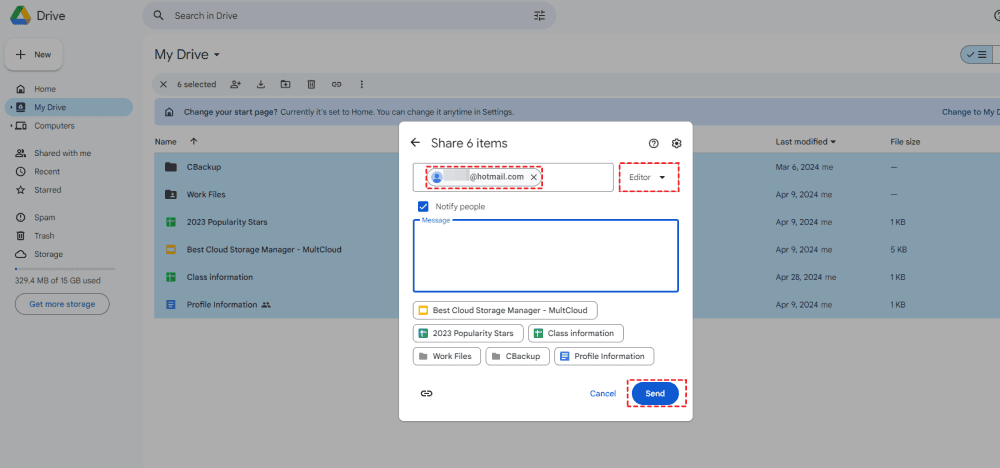Click Cancel in share dialog
The height and width of the screenshot is (468, 1000).
(x=603, y=393)
